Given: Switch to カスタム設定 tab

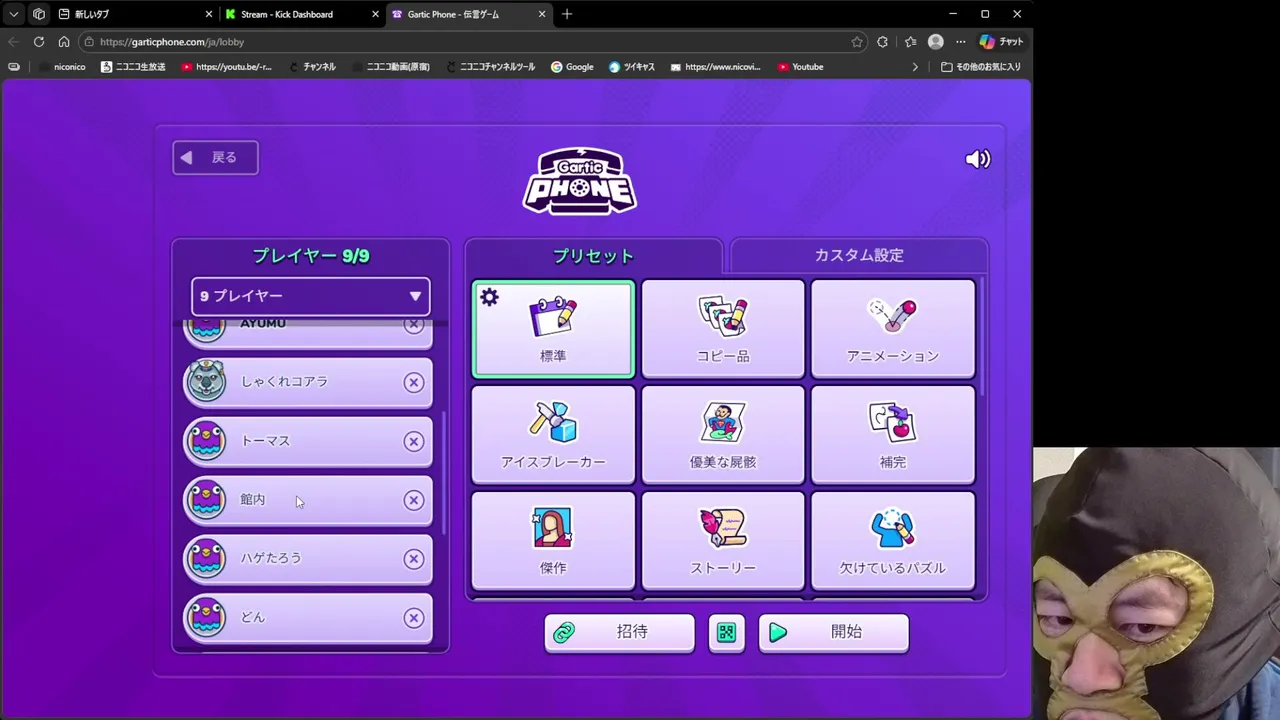Looking at the screenshot, I should pos(859,255).
